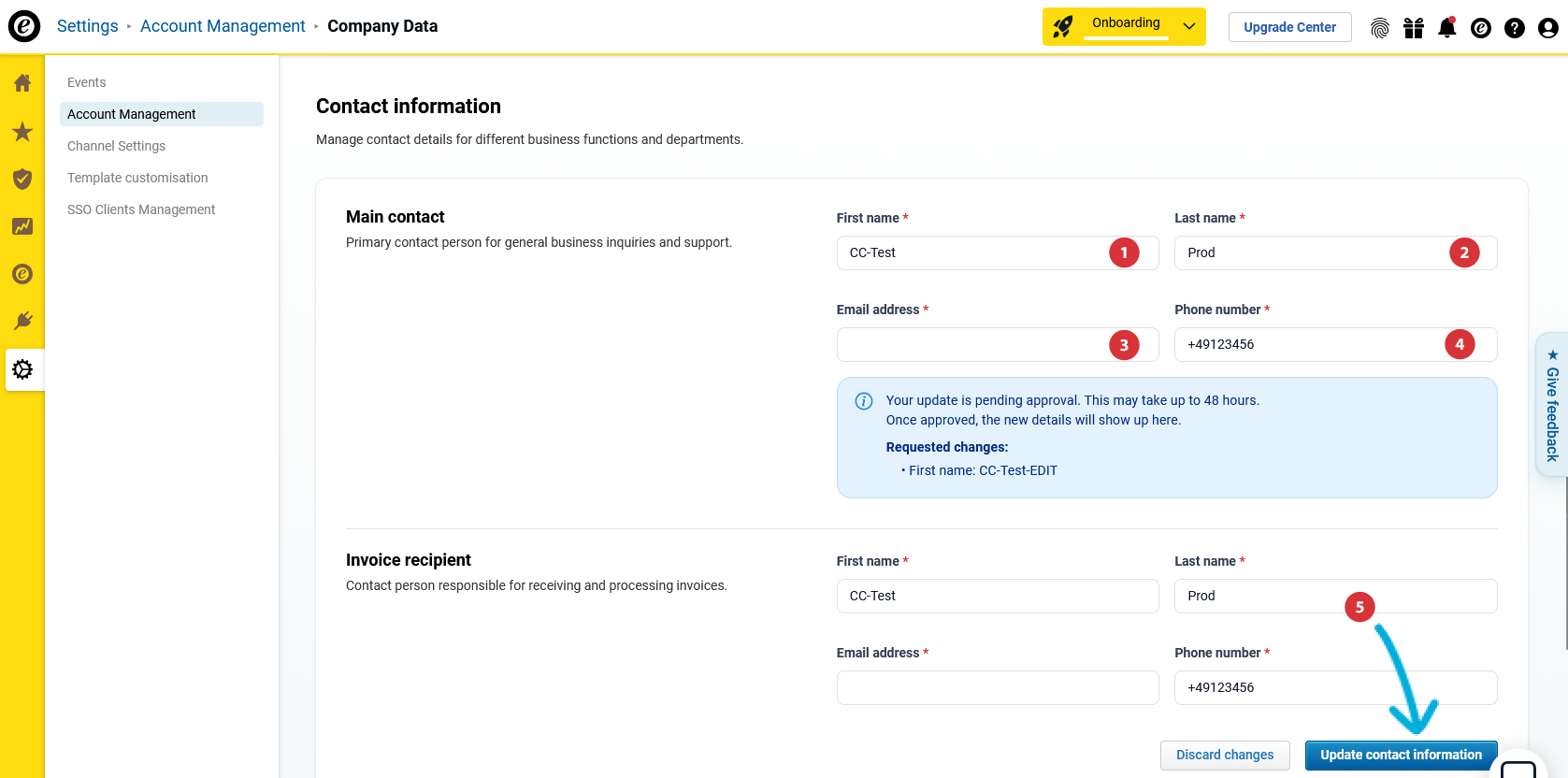Click the home icon in the left sidebar
The width and height of the screenshot is (1568, 778).
(x=22, y=83)
